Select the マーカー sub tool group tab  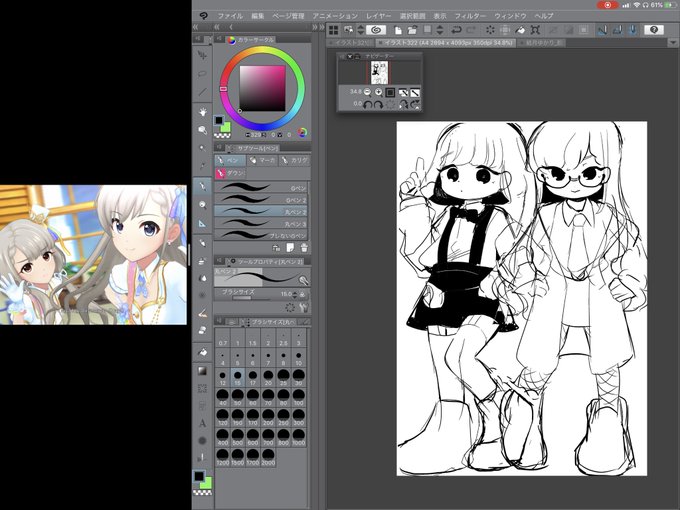click(x=262, y=160)
